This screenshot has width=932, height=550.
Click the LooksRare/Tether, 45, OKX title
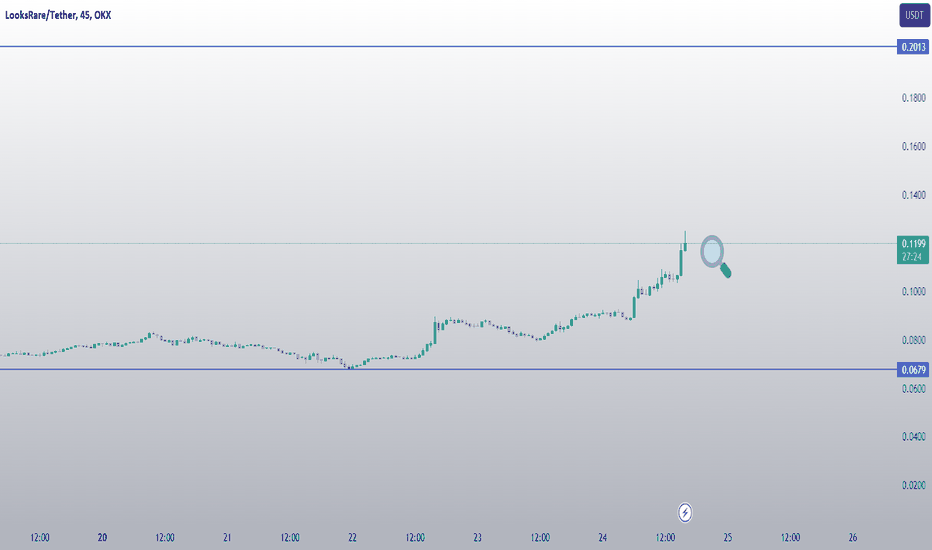(x=58, y=15)
